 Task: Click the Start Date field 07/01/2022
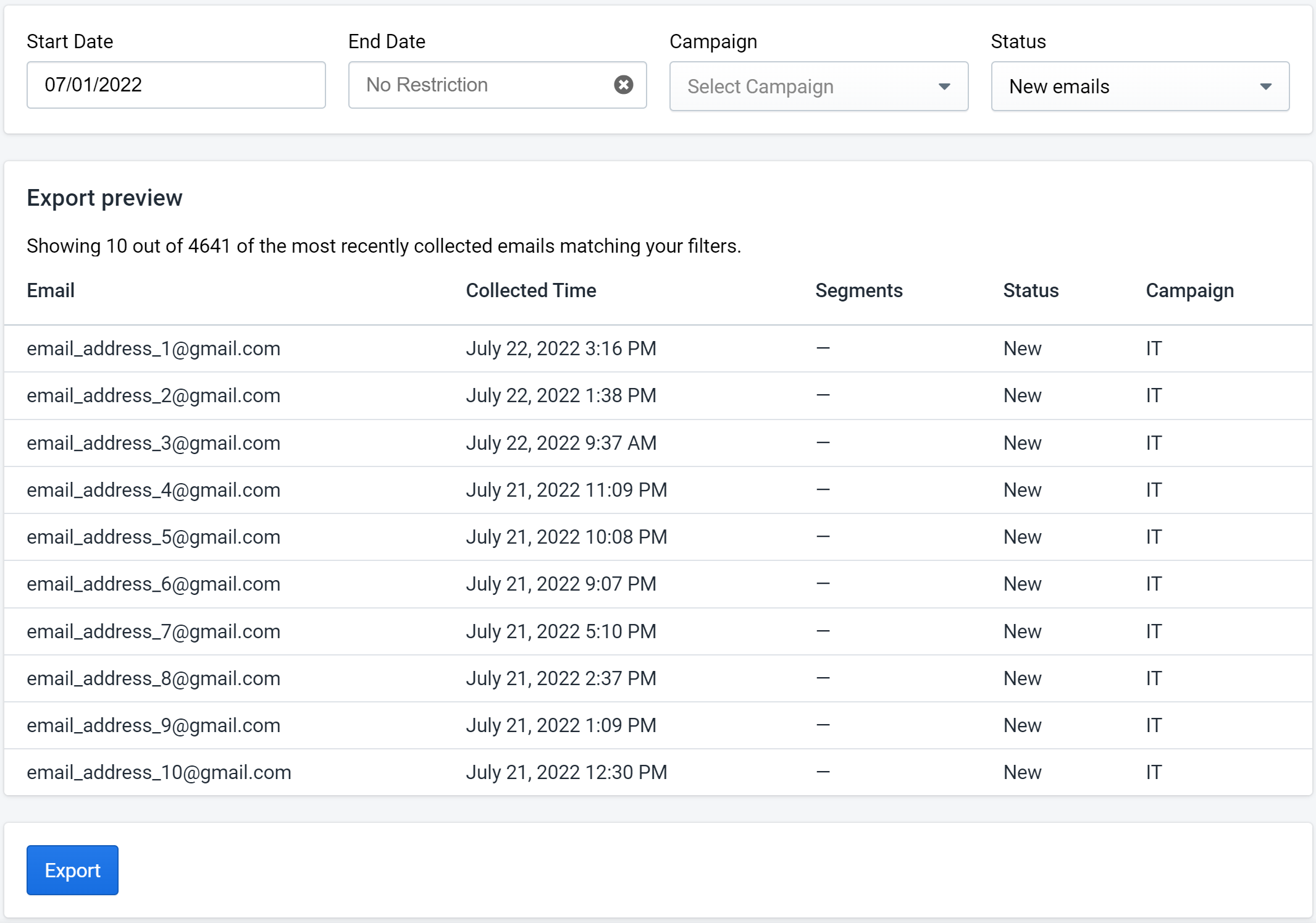tap(176, 85)
